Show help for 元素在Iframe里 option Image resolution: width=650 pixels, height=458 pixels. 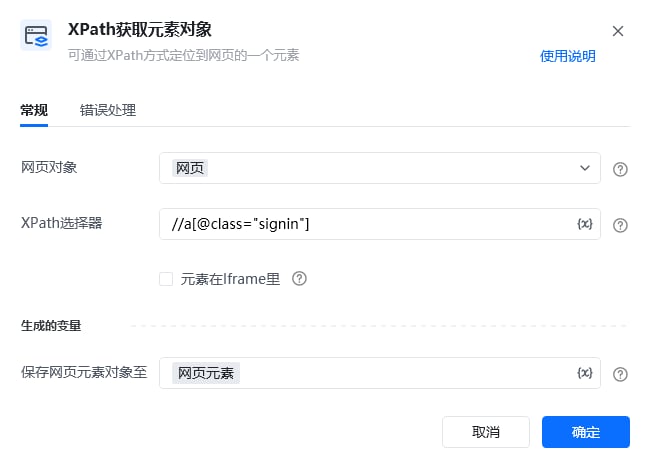pyautogui.click(x=299, y=279)
